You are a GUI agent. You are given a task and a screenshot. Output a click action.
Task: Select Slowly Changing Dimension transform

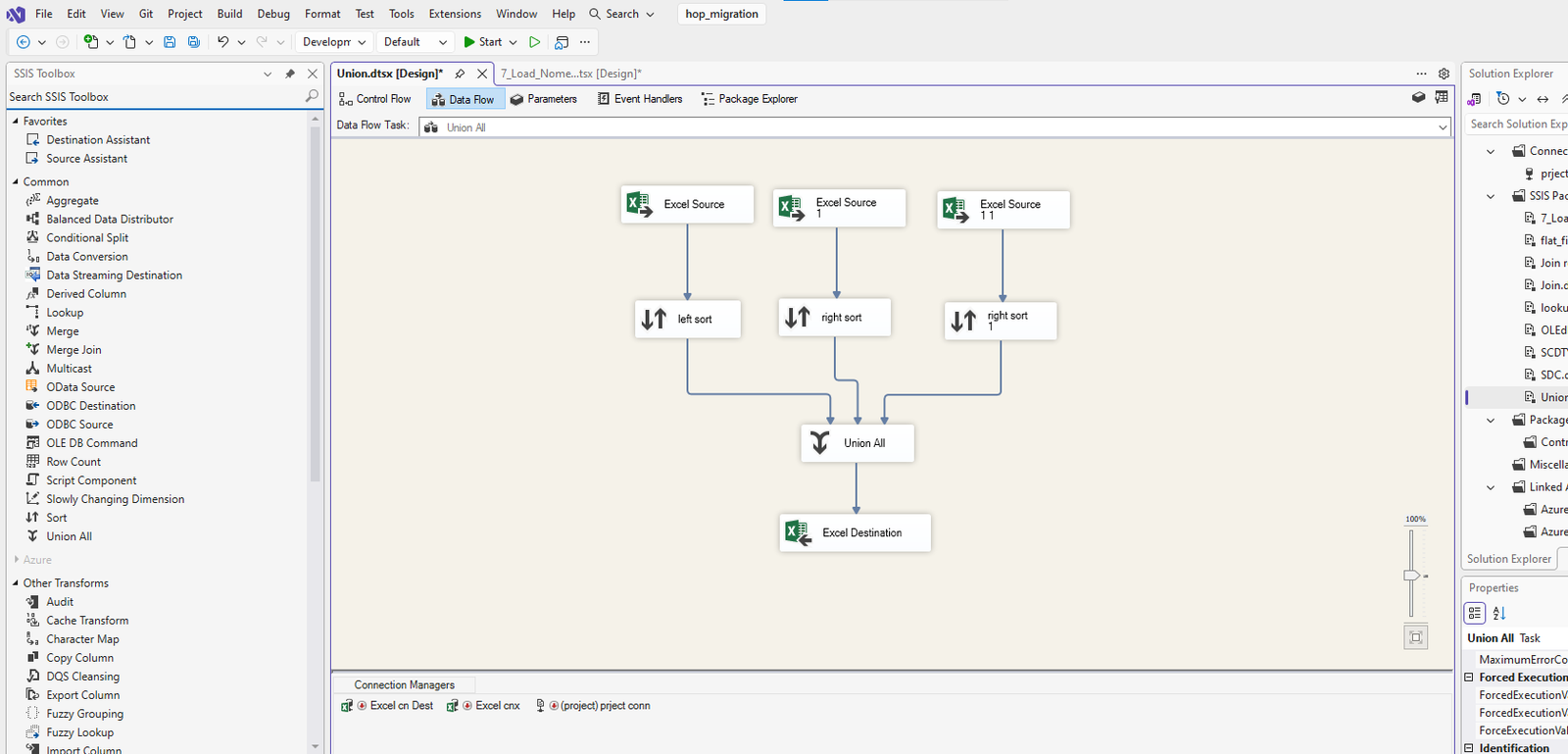coord(115,498)
